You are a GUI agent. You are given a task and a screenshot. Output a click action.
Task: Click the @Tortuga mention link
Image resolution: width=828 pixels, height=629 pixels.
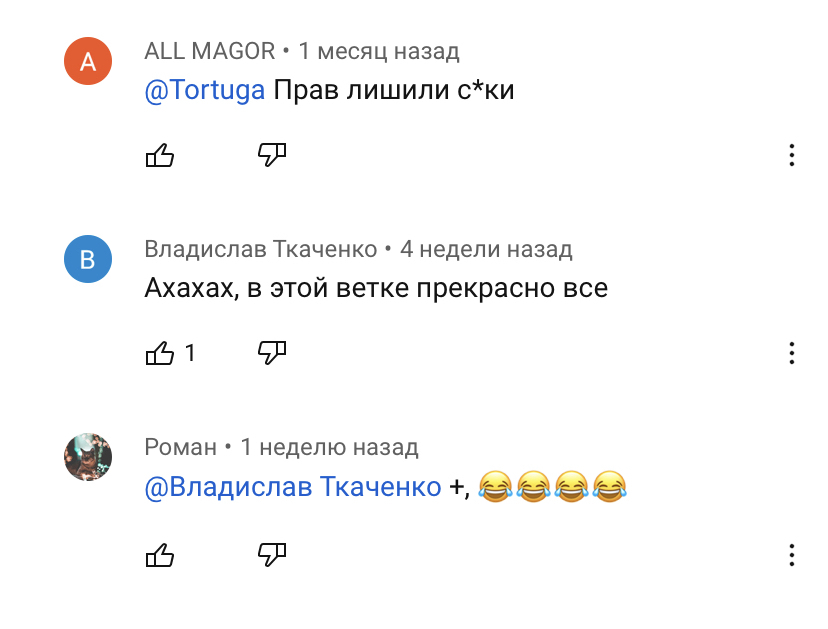coord(205,90)
